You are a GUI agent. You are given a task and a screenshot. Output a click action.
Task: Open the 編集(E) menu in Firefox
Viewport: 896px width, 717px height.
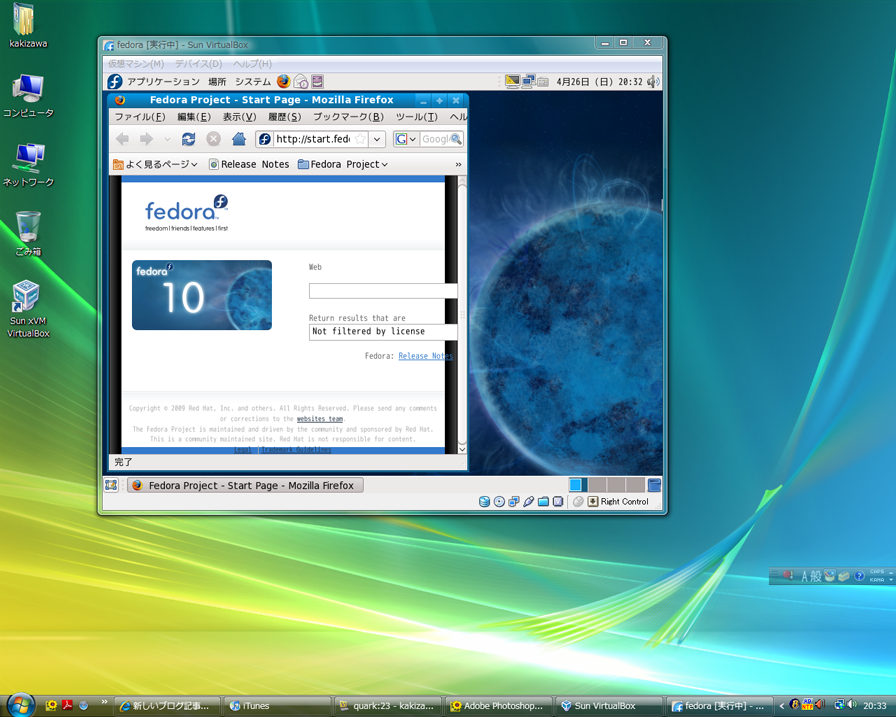(194, 117)
